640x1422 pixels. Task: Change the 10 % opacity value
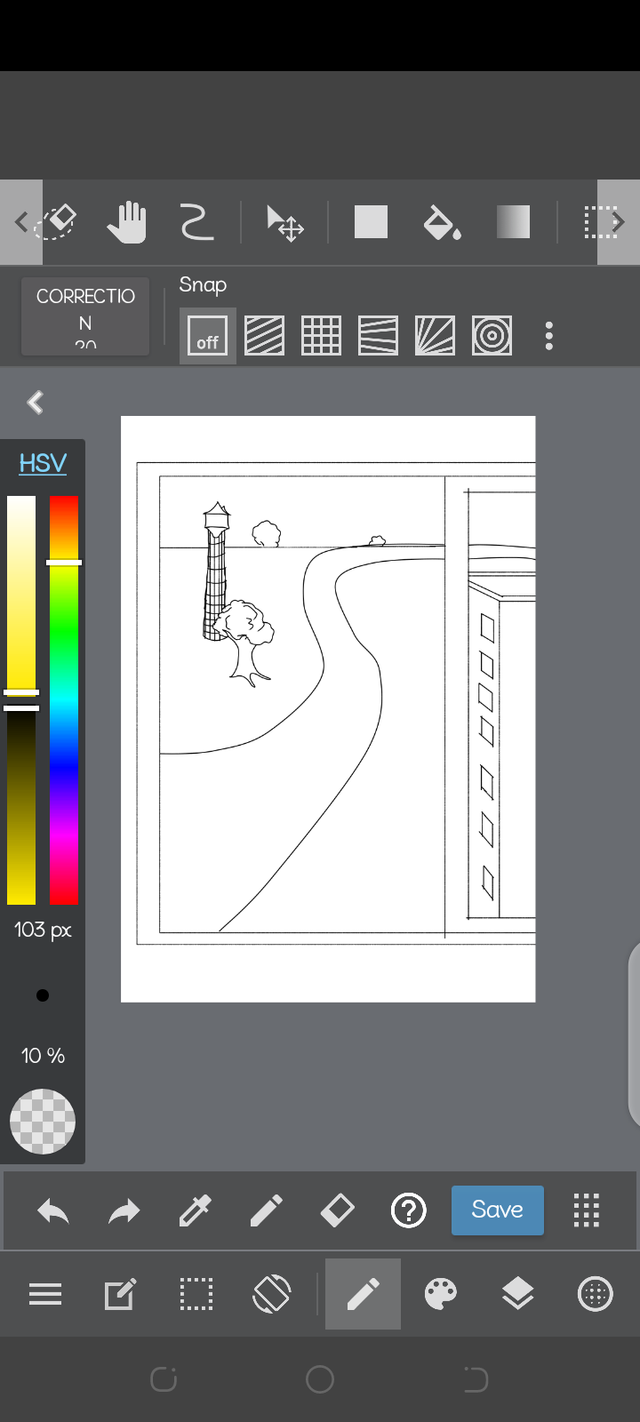pos(43,1055)
